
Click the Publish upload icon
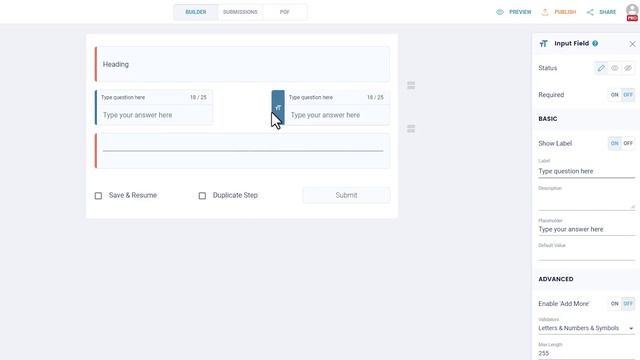(x=545, y=12)
